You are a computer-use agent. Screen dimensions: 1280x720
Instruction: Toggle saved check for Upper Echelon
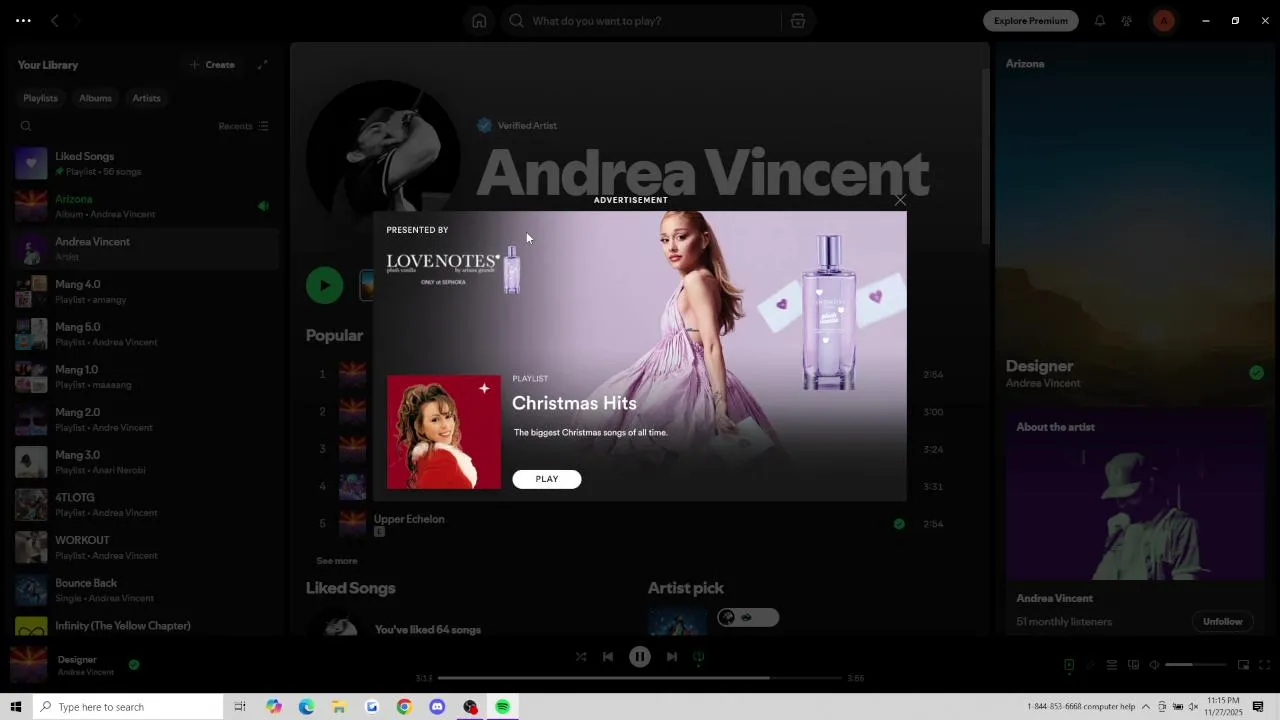899,524
